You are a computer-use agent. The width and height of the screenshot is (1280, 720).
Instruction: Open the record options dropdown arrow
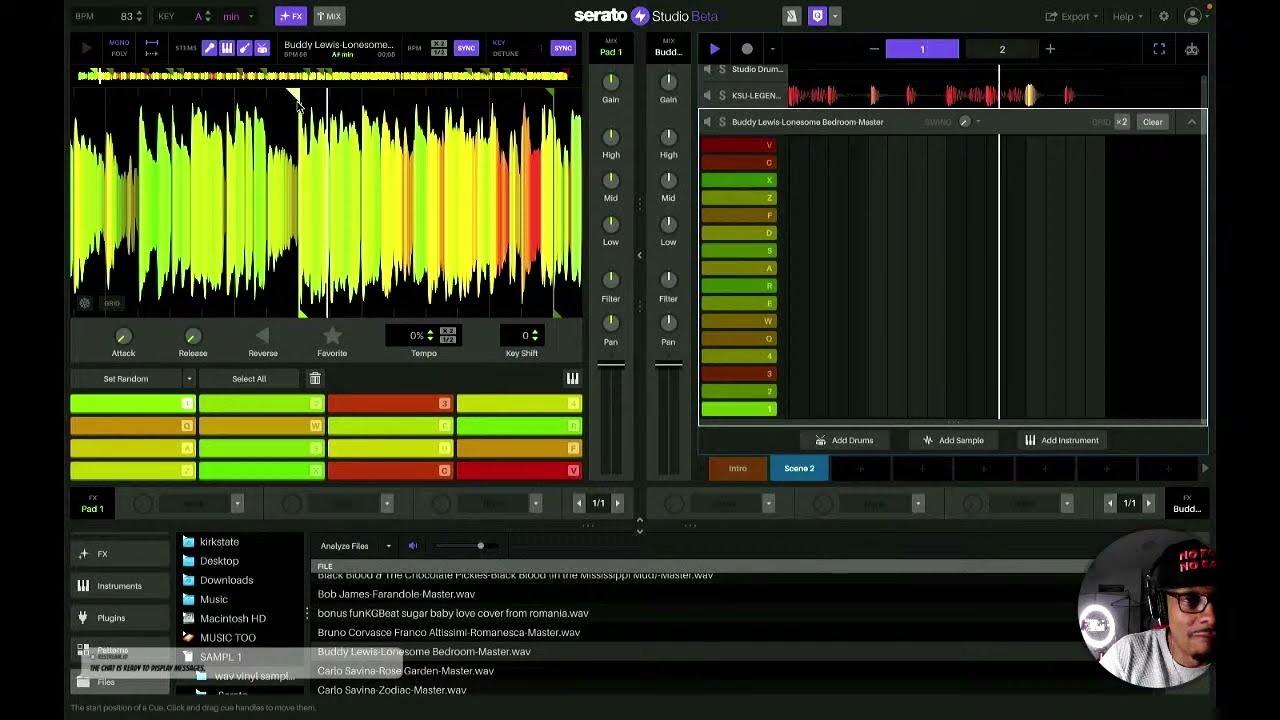772,49
